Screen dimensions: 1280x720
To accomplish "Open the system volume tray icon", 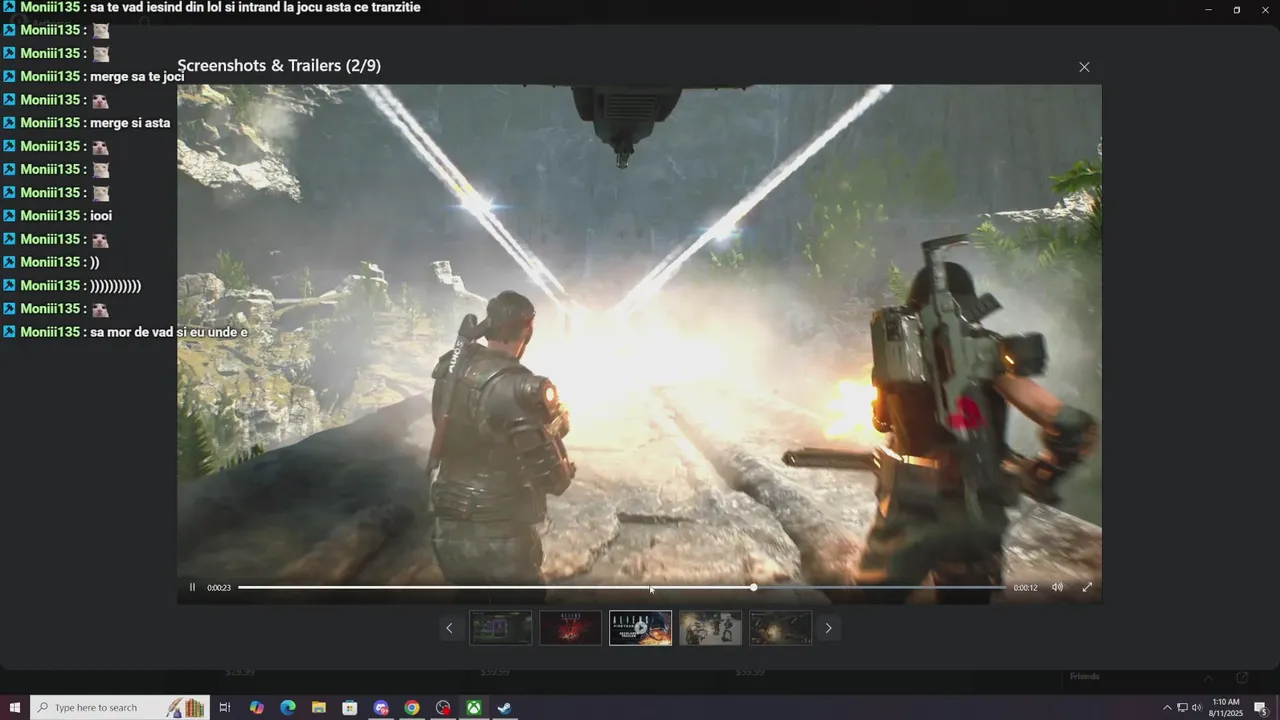I will [x=1197, y=708].
